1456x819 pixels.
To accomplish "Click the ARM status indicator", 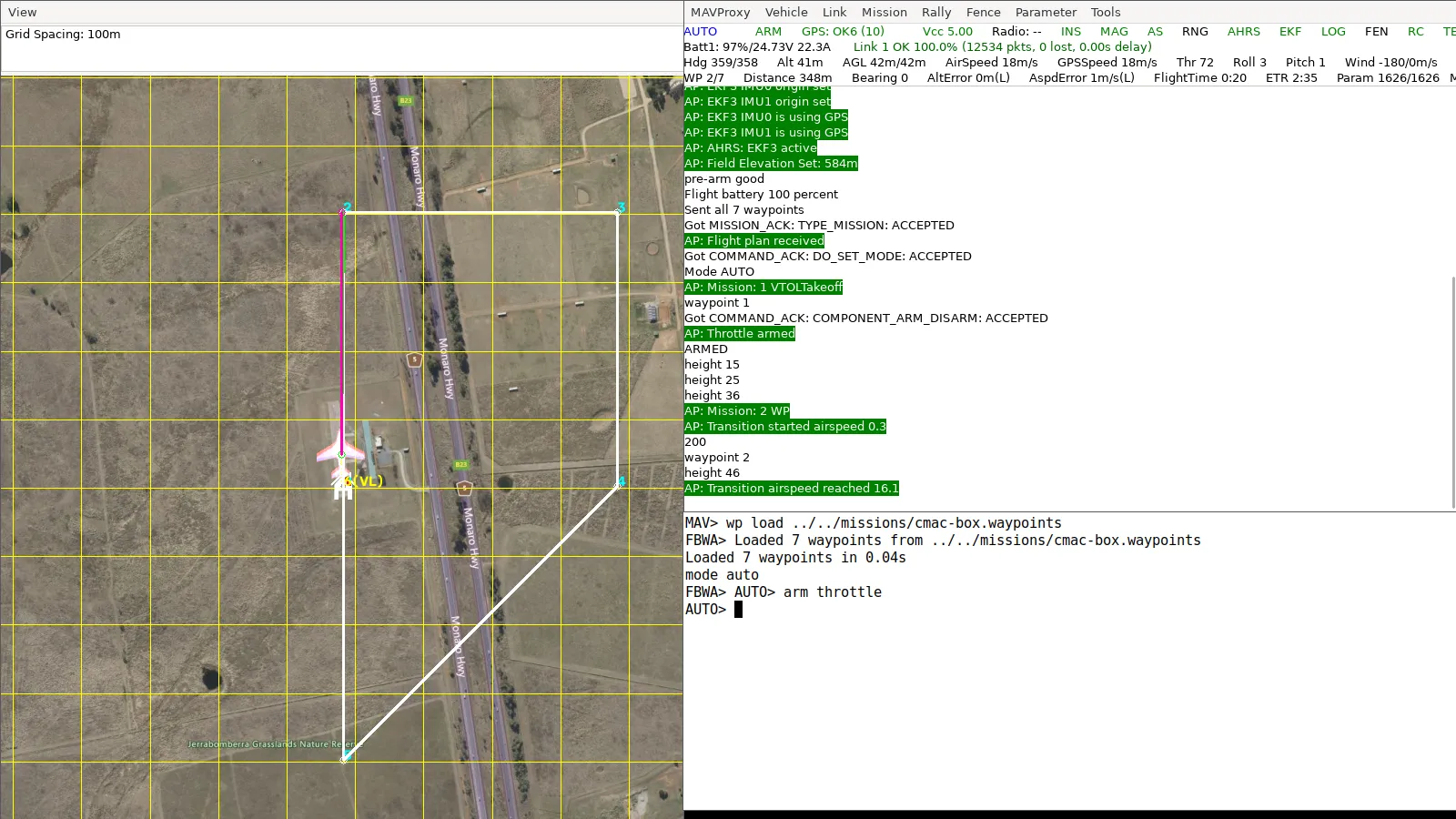I will [x=768, y=31].
